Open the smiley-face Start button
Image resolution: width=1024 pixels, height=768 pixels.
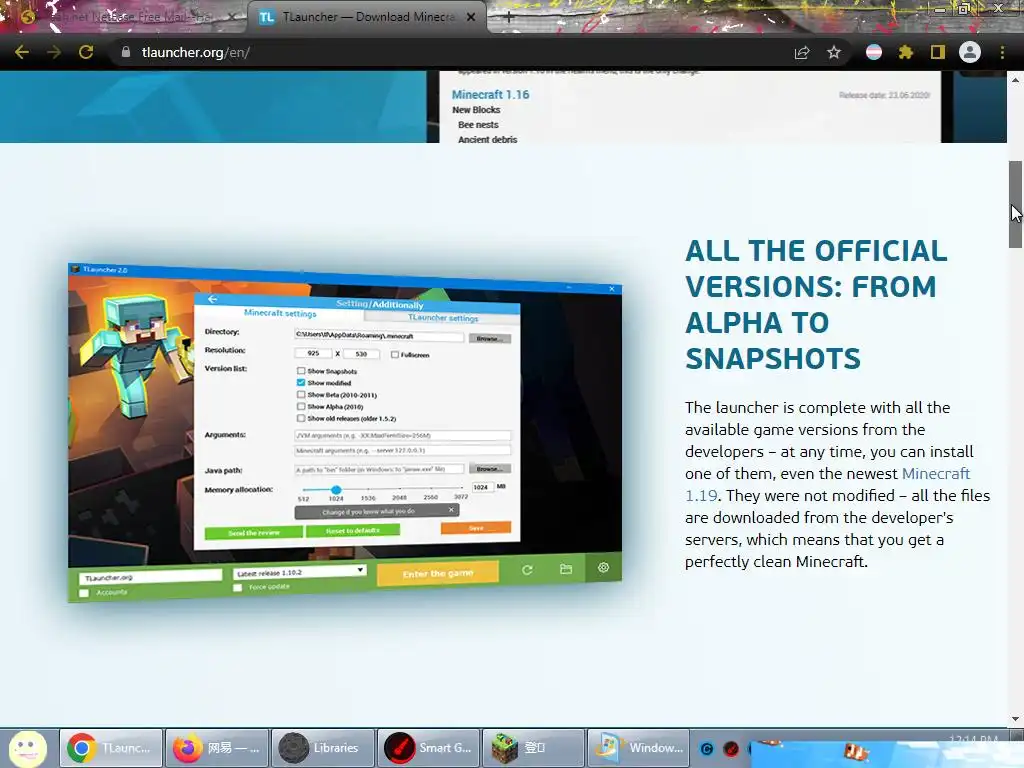28,748
